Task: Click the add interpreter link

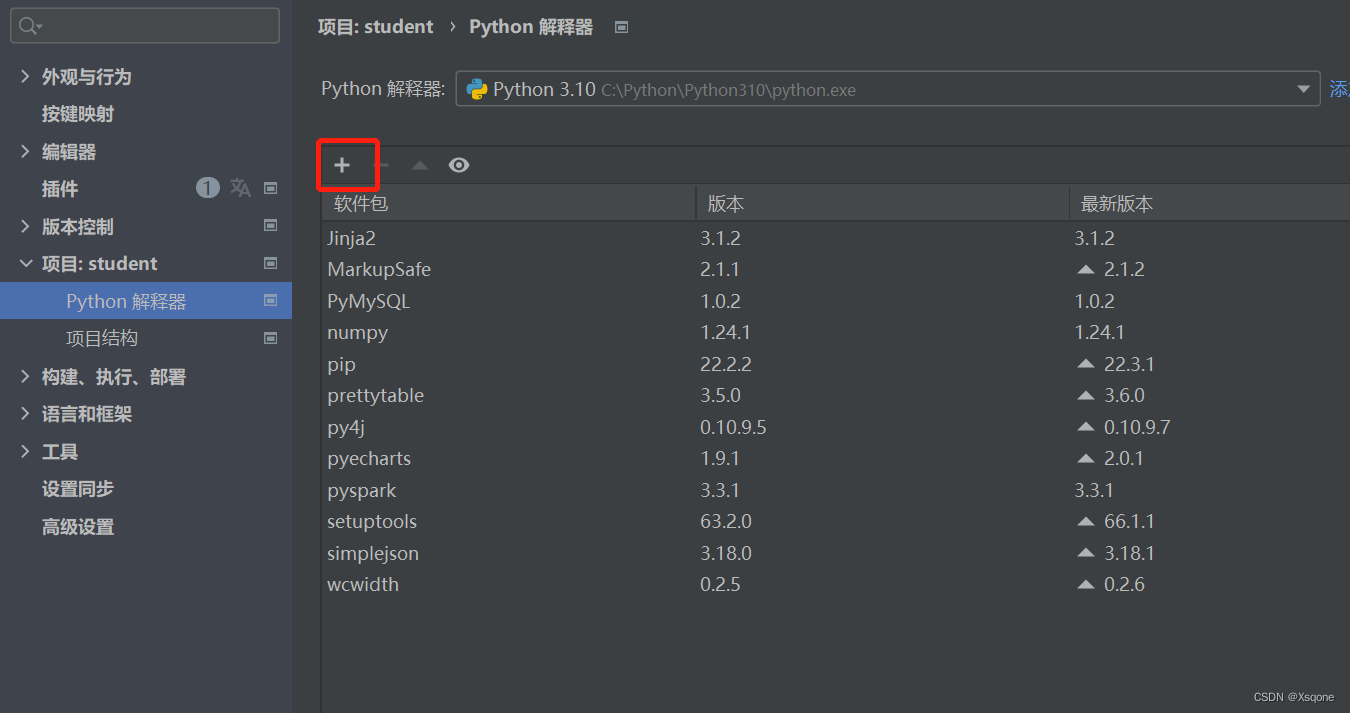Action: pyautogui.click(x=1339, y=89)
